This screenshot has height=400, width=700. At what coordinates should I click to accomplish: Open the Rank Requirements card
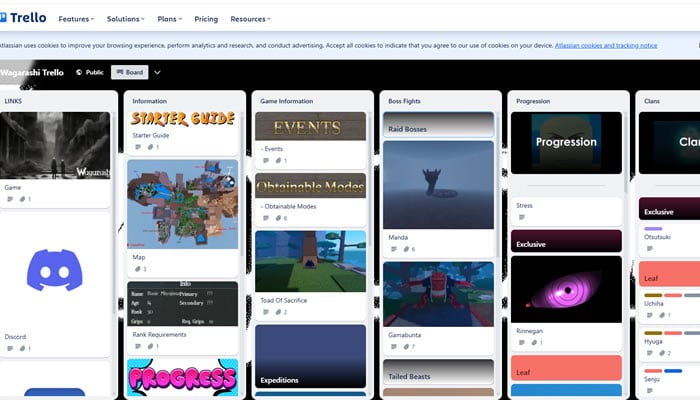pos(183,317)
